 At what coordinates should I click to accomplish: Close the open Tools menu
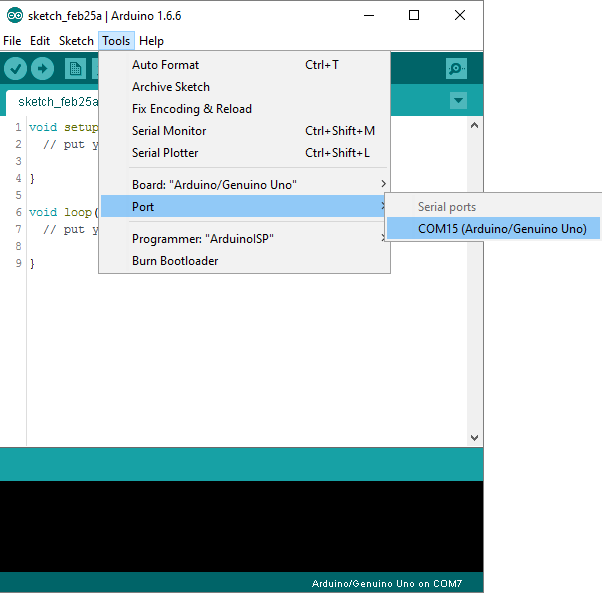116,41
